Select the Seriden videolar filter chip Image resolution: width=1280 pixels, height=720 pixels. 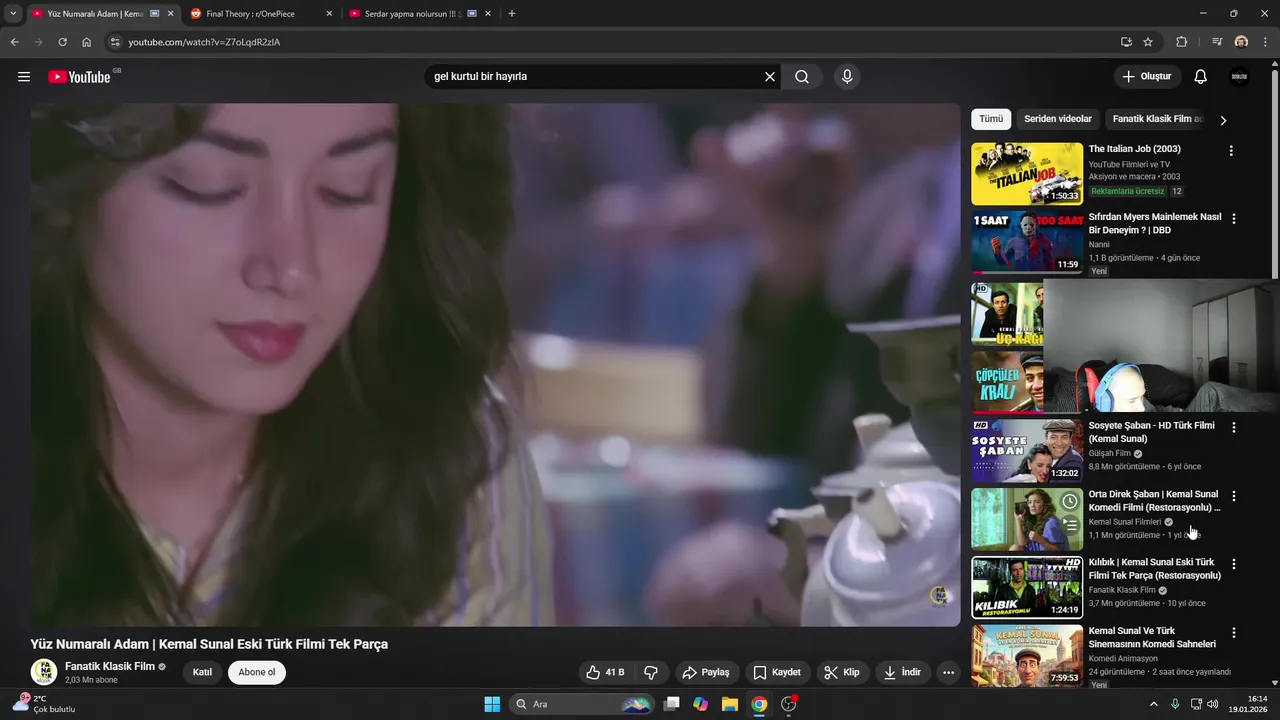1058,119
